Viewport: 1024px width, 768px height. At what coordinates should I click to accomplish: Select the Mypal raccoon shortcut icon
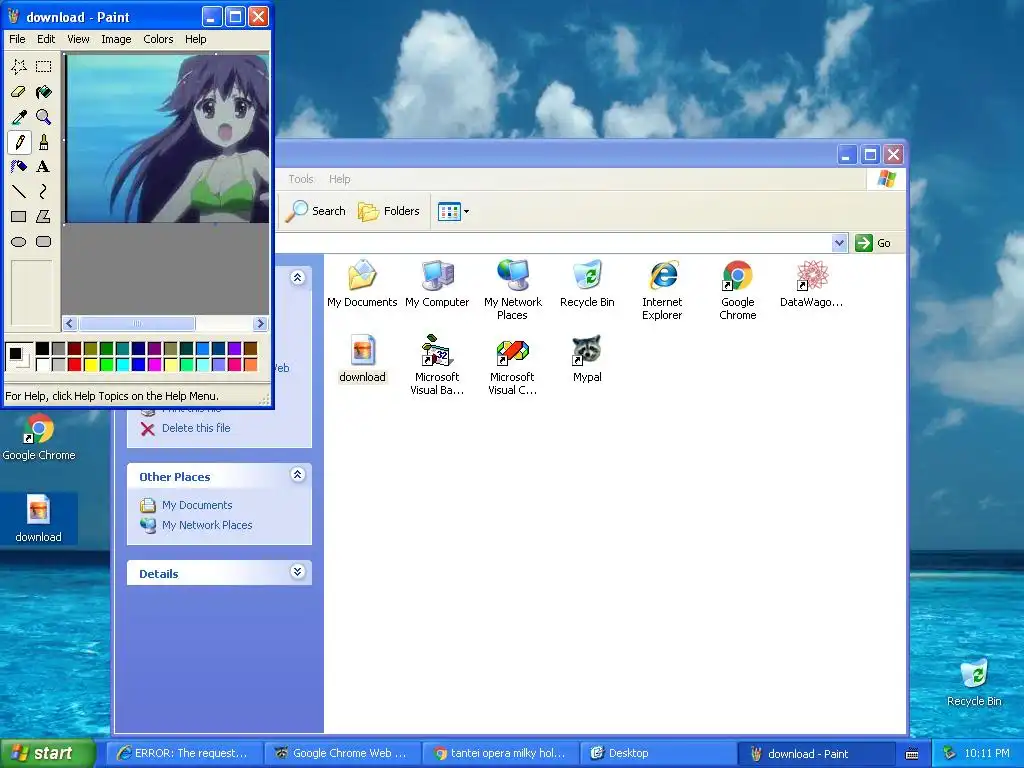click(587, 359)
